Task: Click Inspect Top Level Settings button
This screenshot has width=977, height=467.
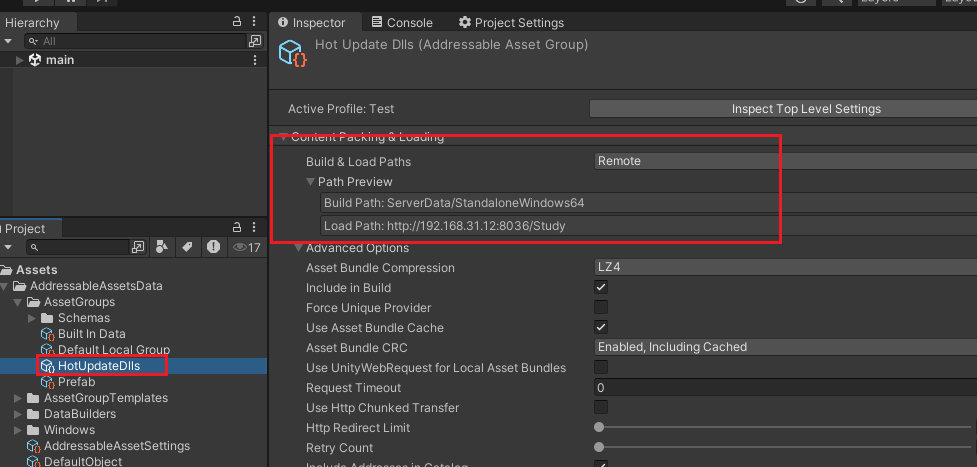Action: click(783, 108)
